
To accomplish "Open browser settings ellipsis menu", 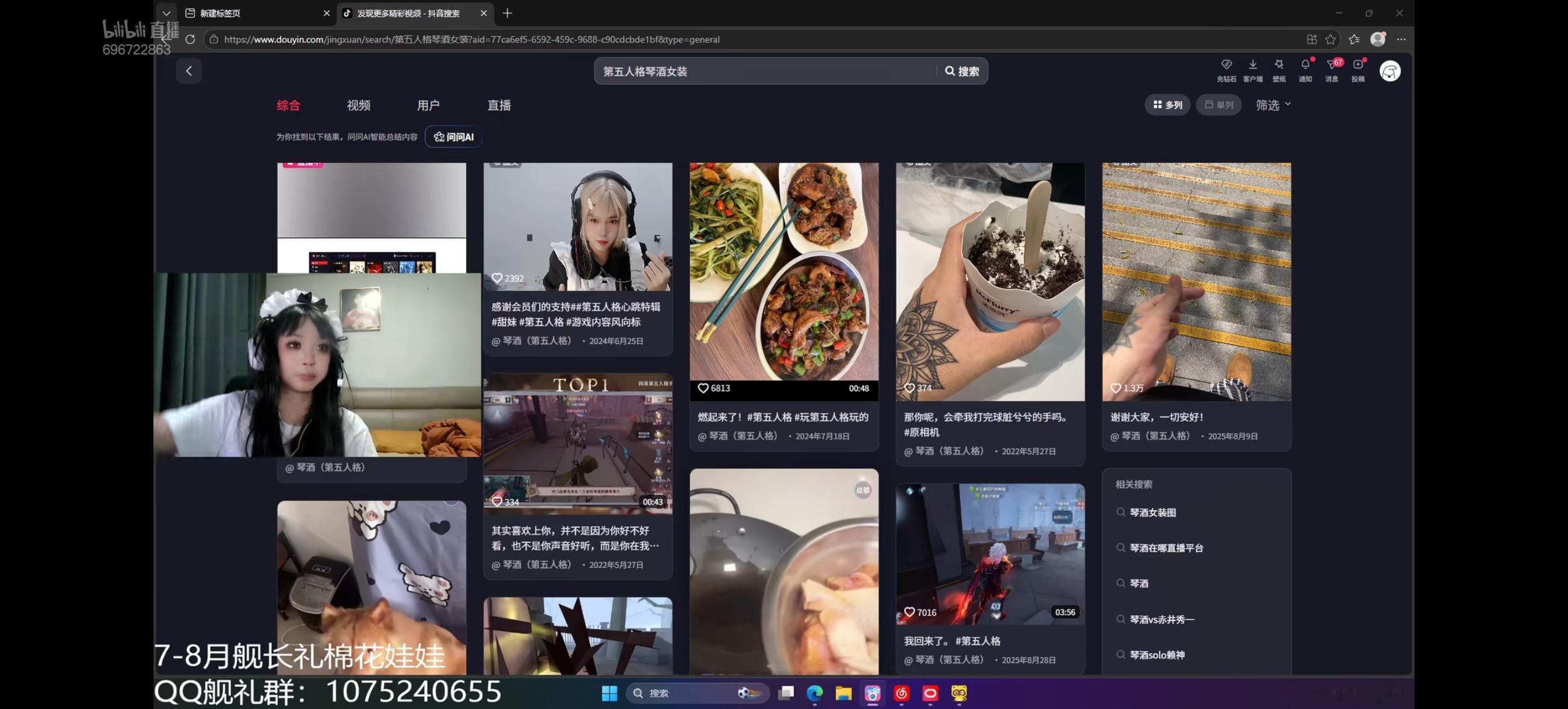I will (1401, 40).
